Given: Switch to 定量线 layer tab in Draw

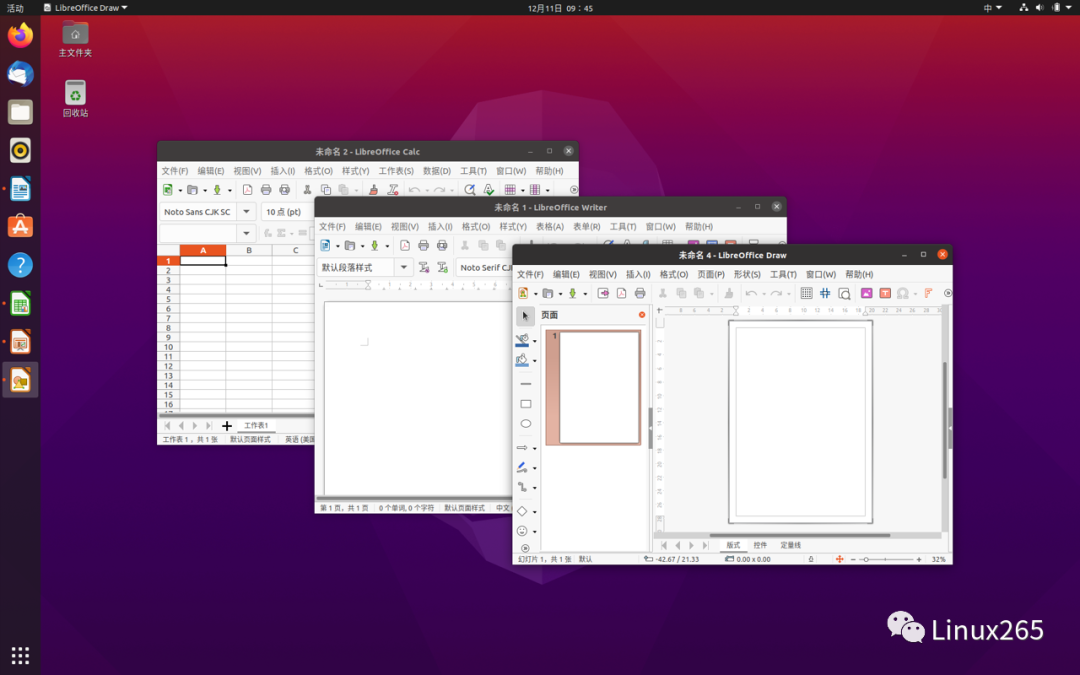Looking at the screenshot, I should (x=790, y=545).
